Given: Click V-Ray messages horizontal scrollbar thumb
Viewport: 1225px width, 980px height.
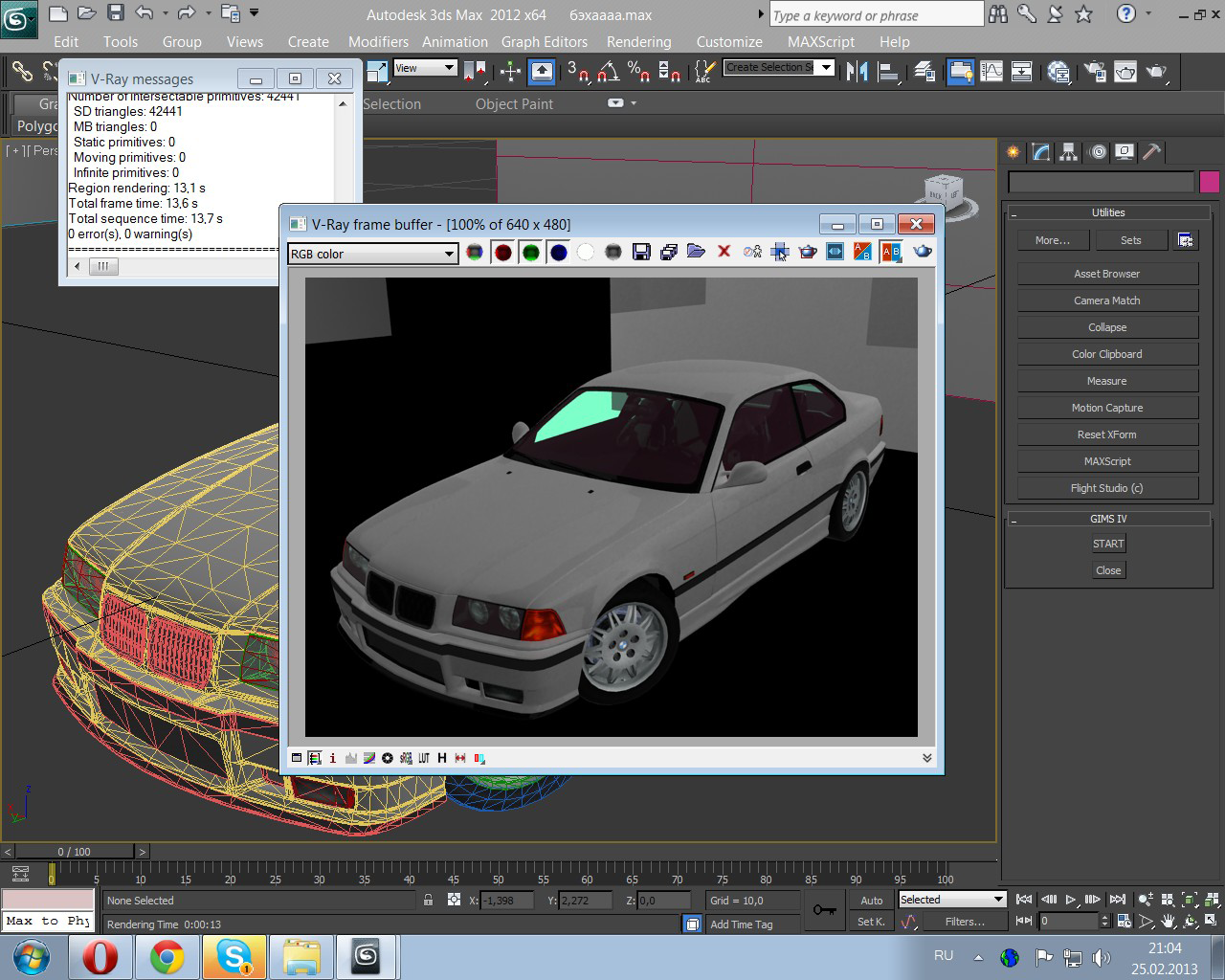Looking at the screenshot, I should 103,266.
